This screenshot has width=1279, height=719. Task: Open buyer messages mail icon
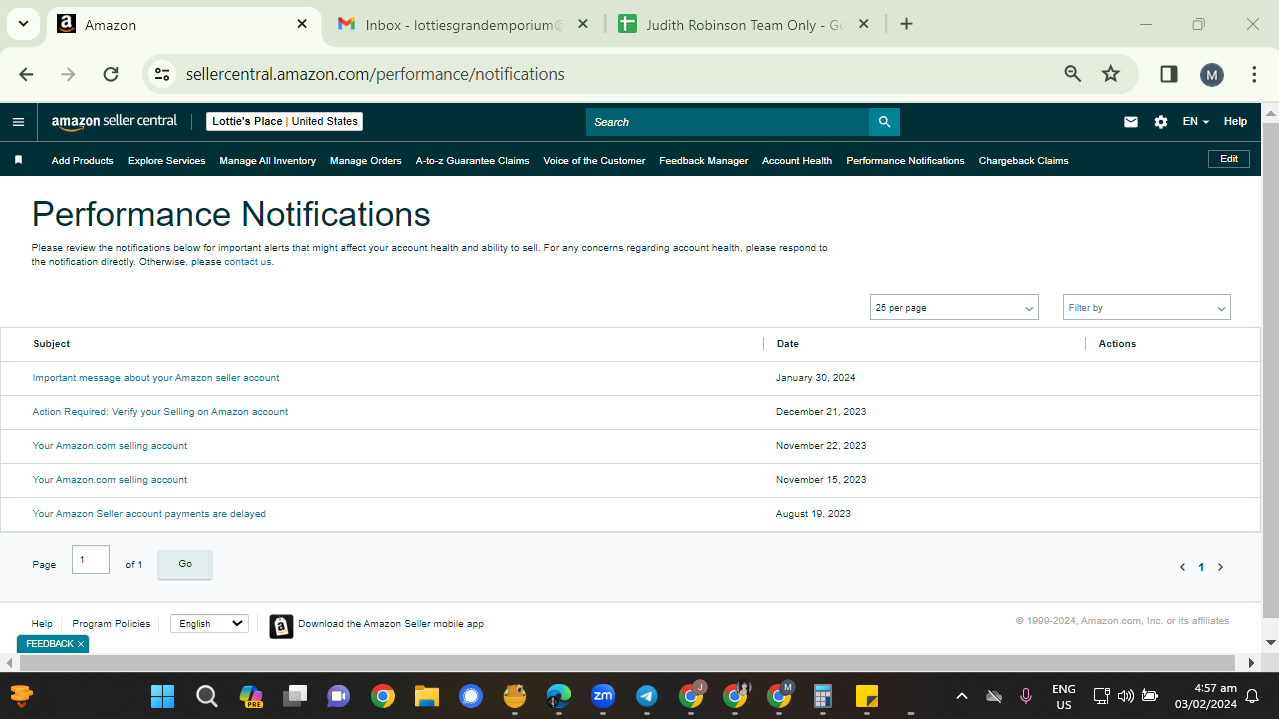click(x=1131, y=122)
